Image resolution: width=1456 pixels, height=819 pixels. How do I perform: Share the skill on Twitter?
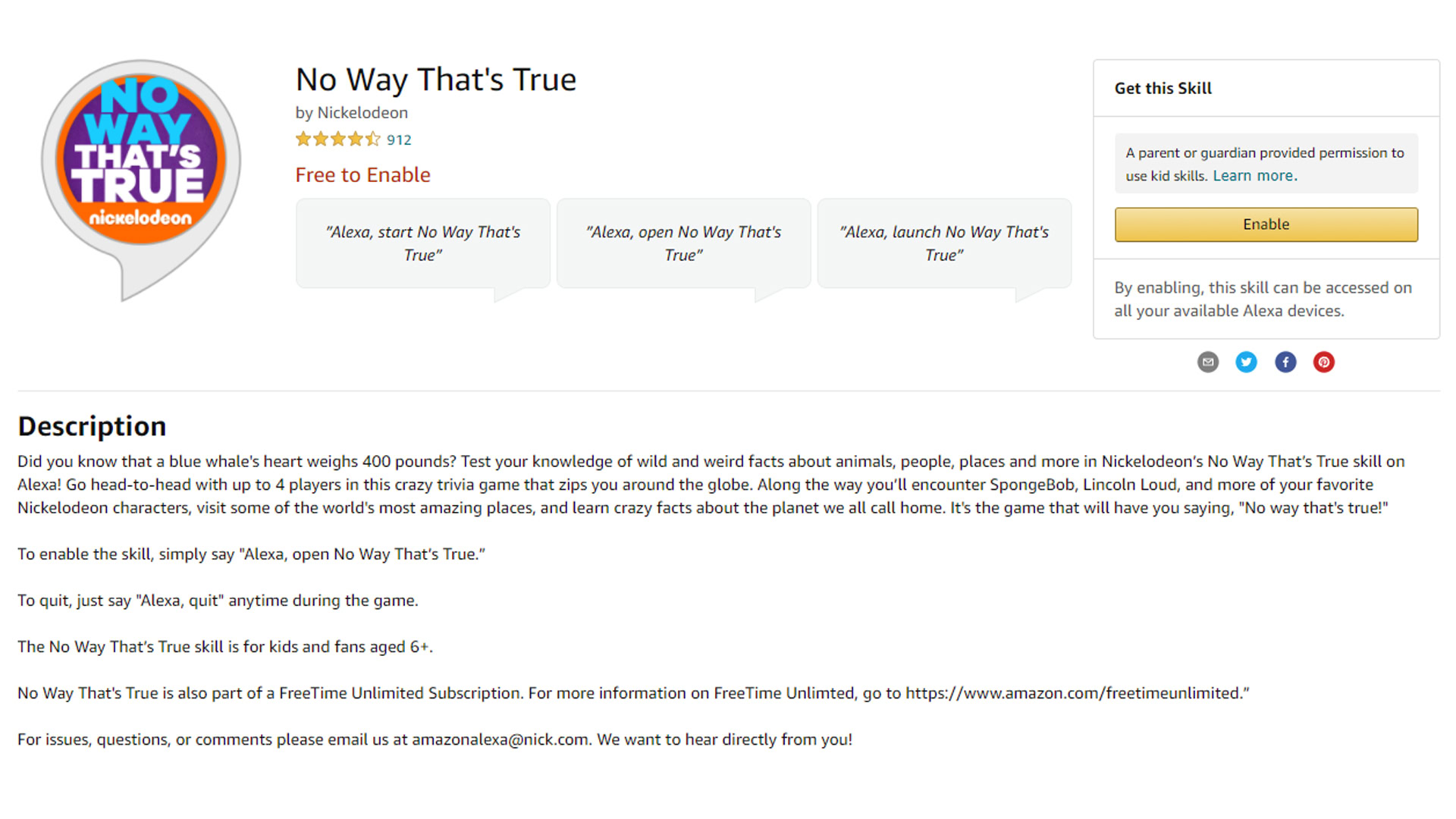coord(1246,362)
